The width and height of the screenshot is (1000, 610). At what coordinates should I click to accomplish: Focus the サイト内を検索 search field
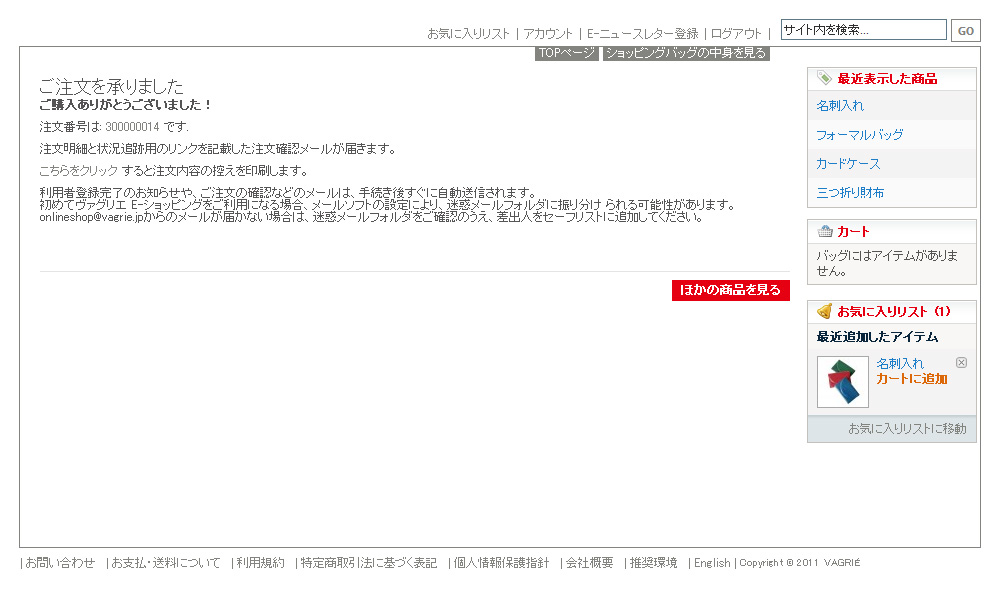[x=864, y=30]
